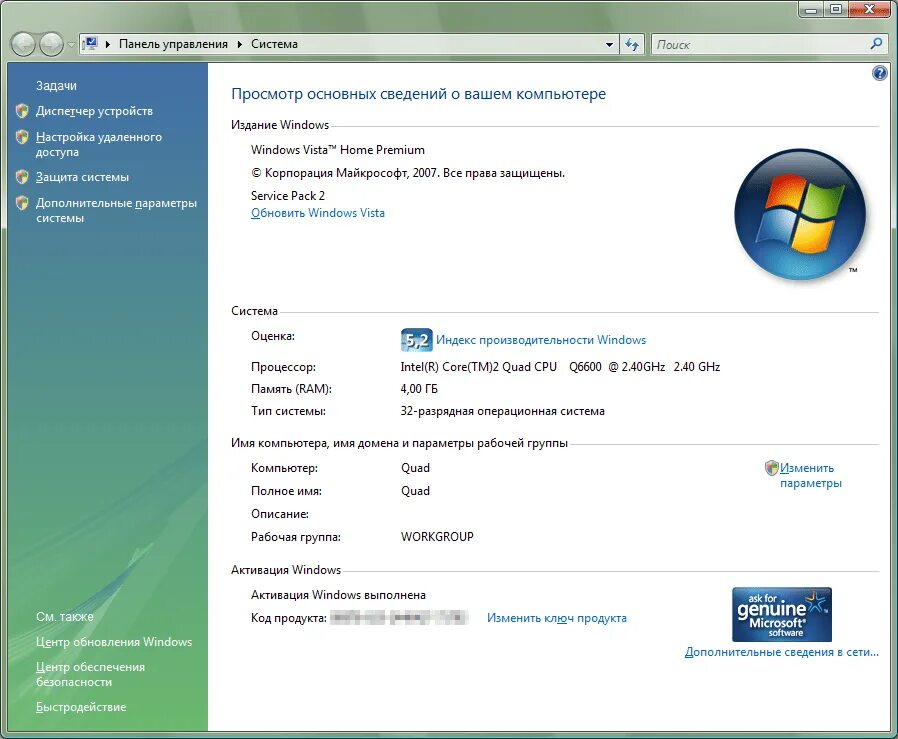Click the Quad value next to Компьютер
Screen dimensions: 898x739
(415, 468)
